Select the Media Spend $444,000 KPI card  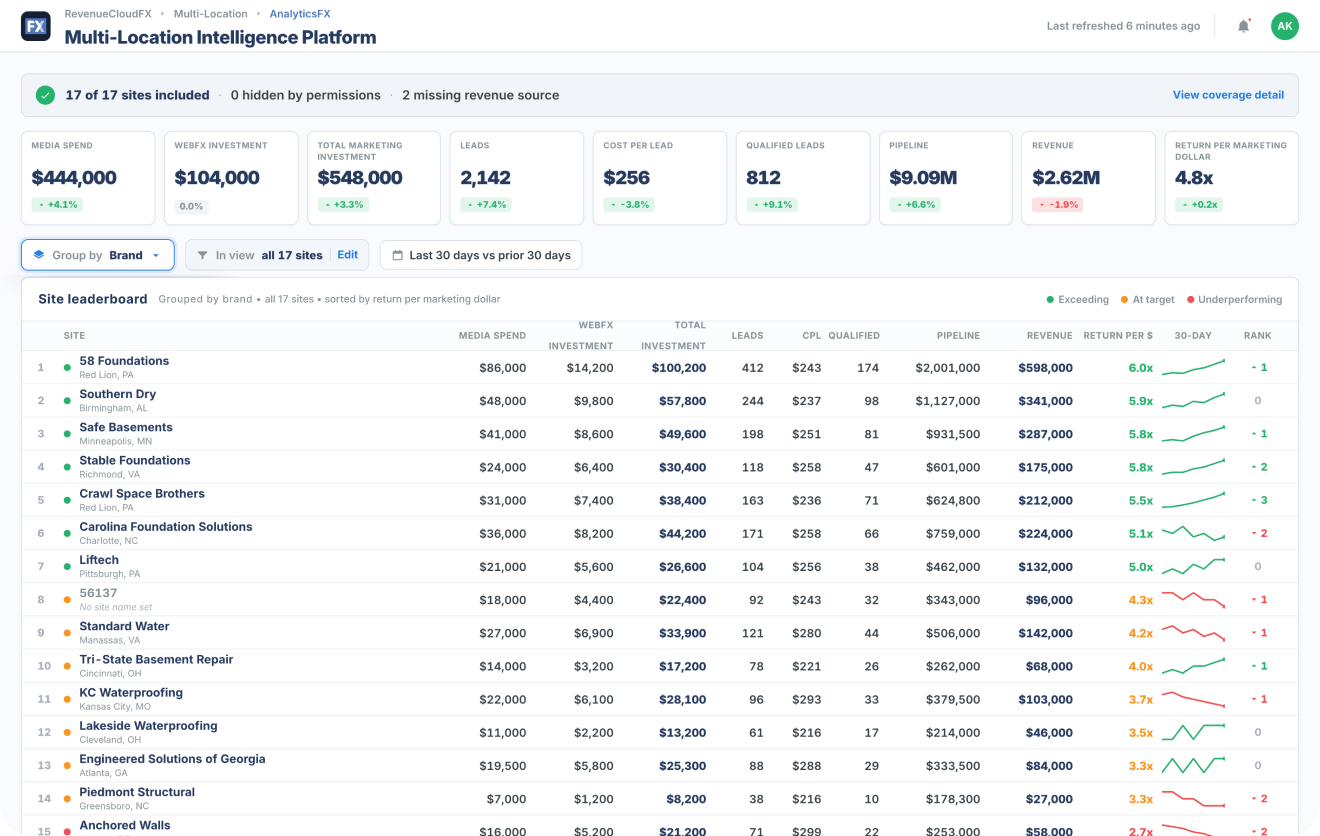click(88, 178)
